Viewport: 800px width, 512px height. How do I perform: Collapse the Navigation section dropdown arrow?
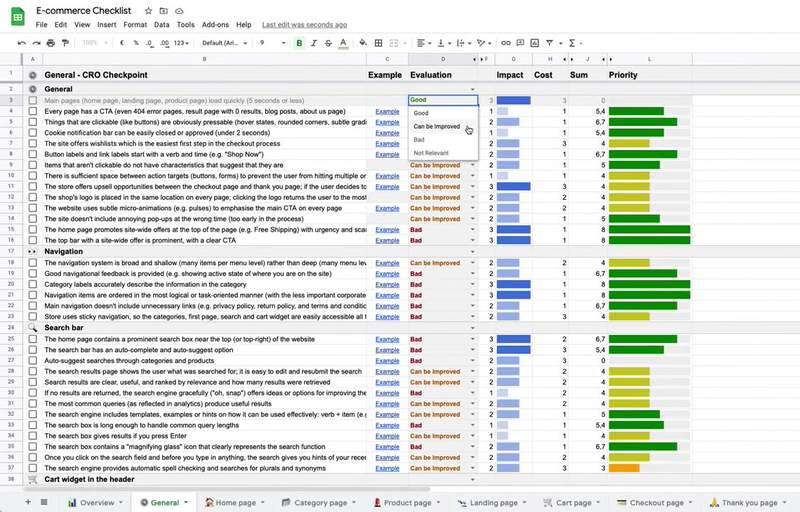pos(472,251)
